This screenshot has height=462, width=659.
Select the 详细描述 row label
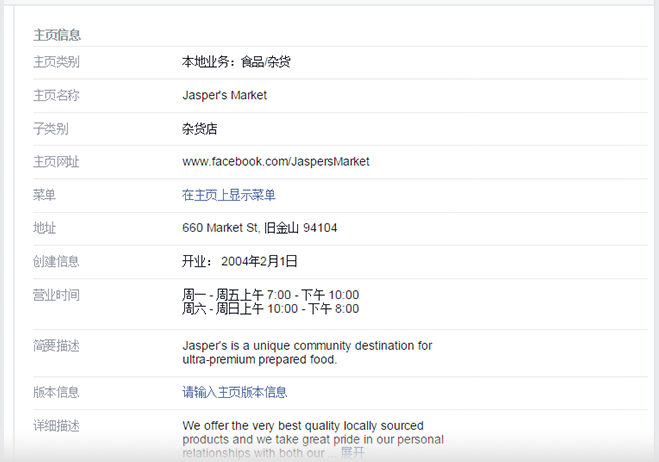coord(56,426)
